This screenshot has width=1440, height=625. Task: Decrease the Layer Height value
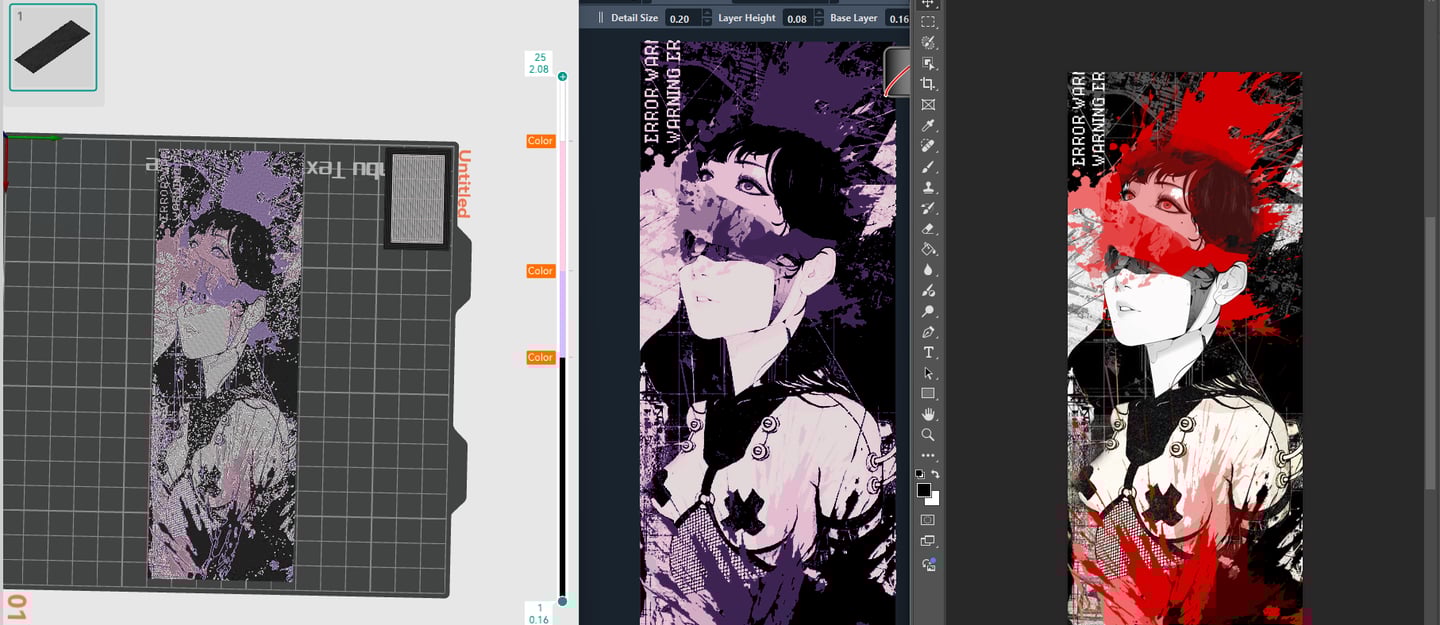(x=821, y=22)
